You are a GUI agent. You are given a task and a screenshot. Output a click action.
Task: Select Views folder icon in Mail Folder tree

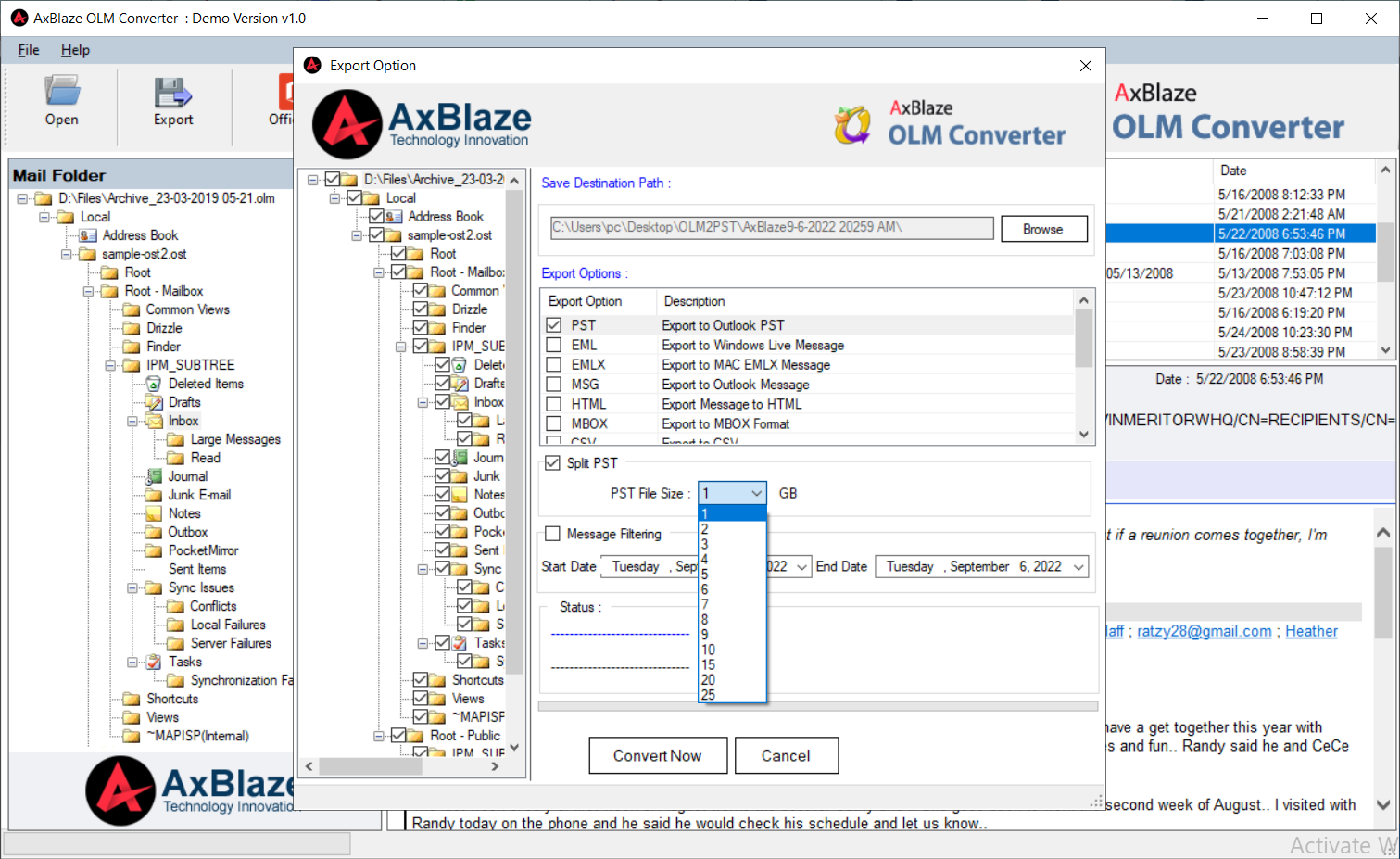point(132,717)
